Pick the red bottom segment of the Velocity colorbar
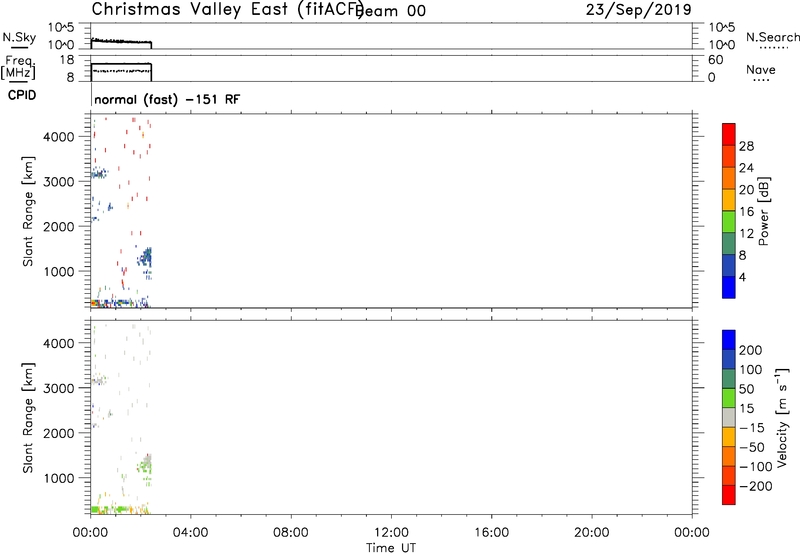The height and width of the screenshot is (554, 800). [729, 495]
